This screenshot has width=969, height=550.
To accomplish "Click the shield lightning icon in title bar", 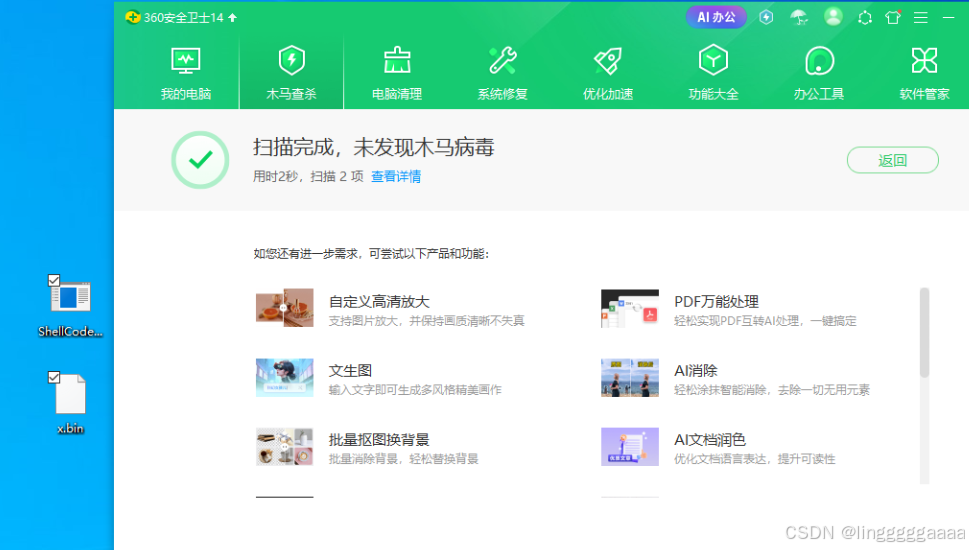I will 766,17.
